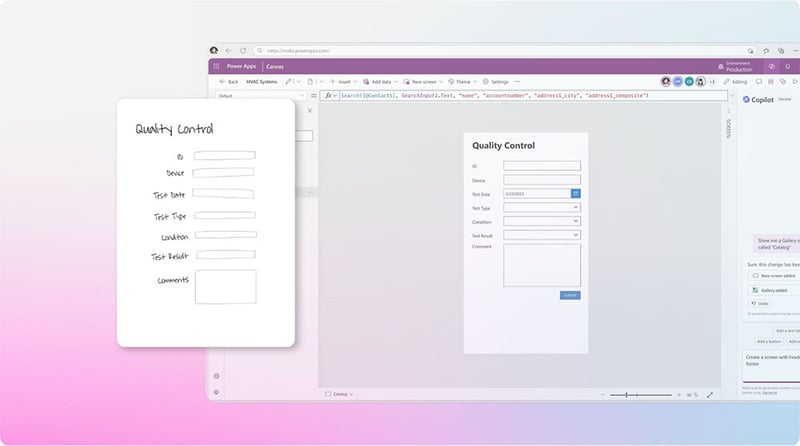Show additional co-authors with +1

coord(712,82)
